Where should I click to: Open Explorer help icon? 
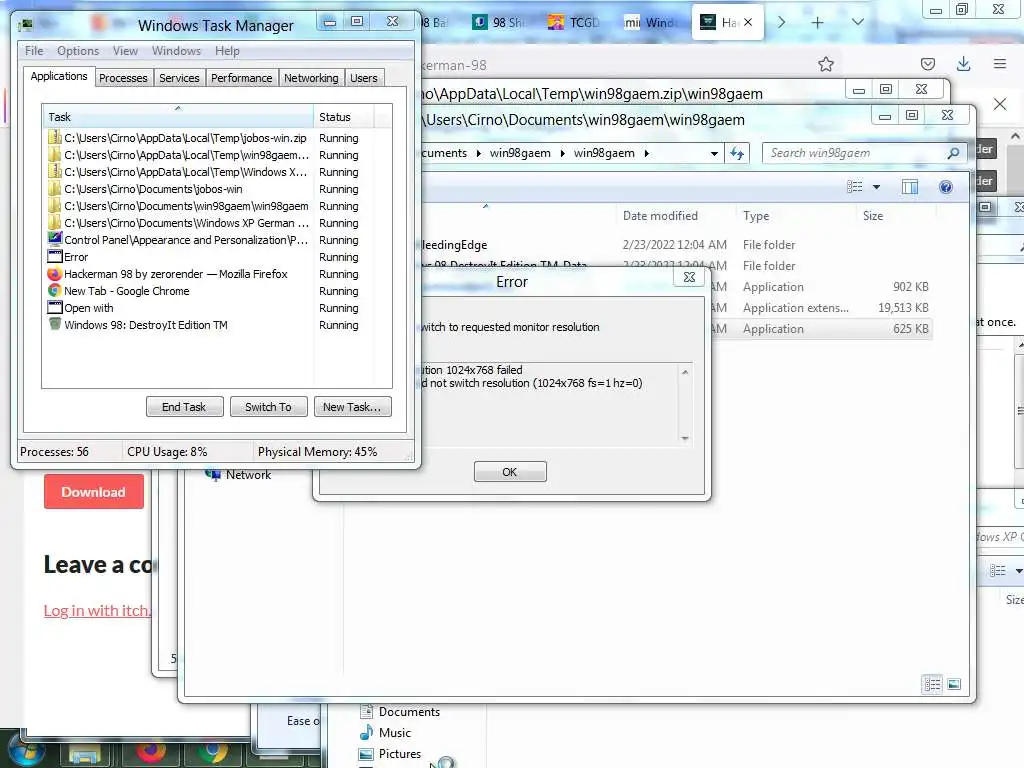(946, 187)
